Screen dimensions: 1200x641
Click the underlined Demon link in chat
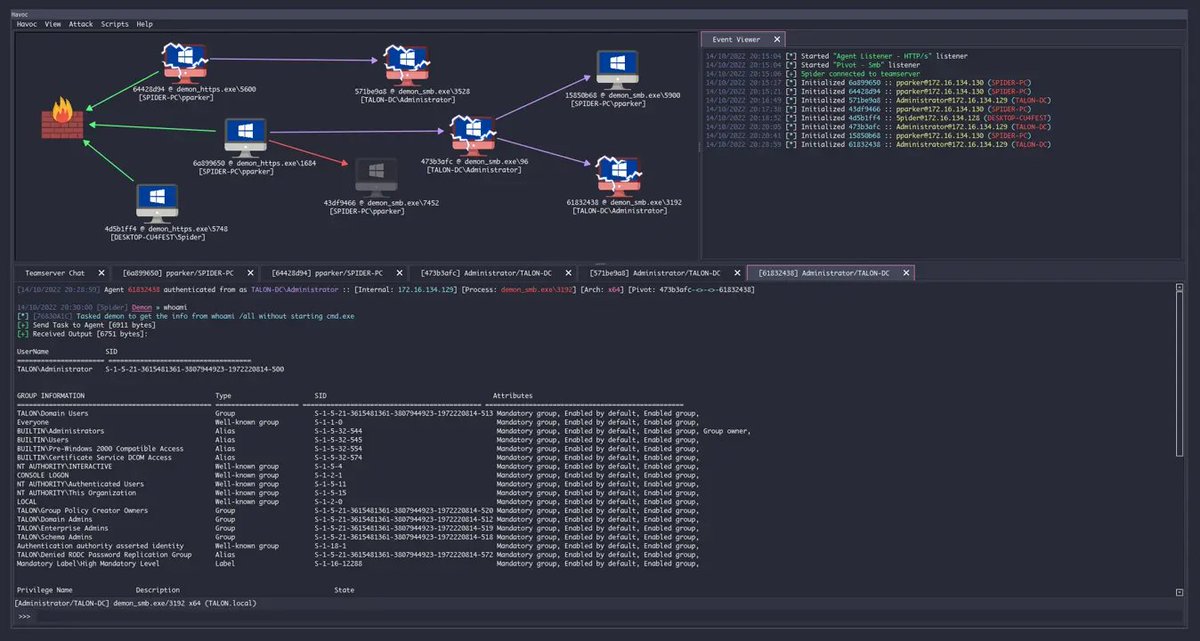pos(140,307)
